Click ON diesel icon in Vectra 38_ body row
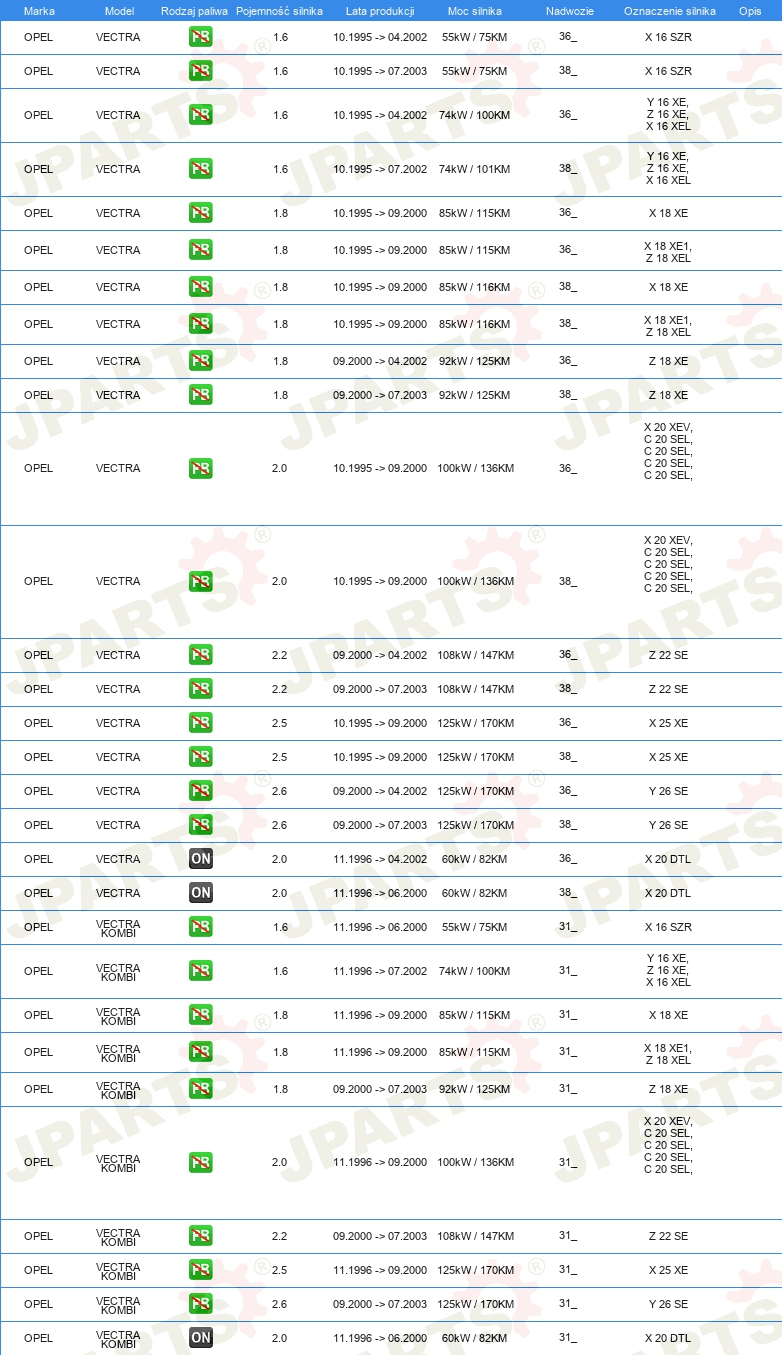The height and width of the screenshot is (1355, 782). (201, 893)
